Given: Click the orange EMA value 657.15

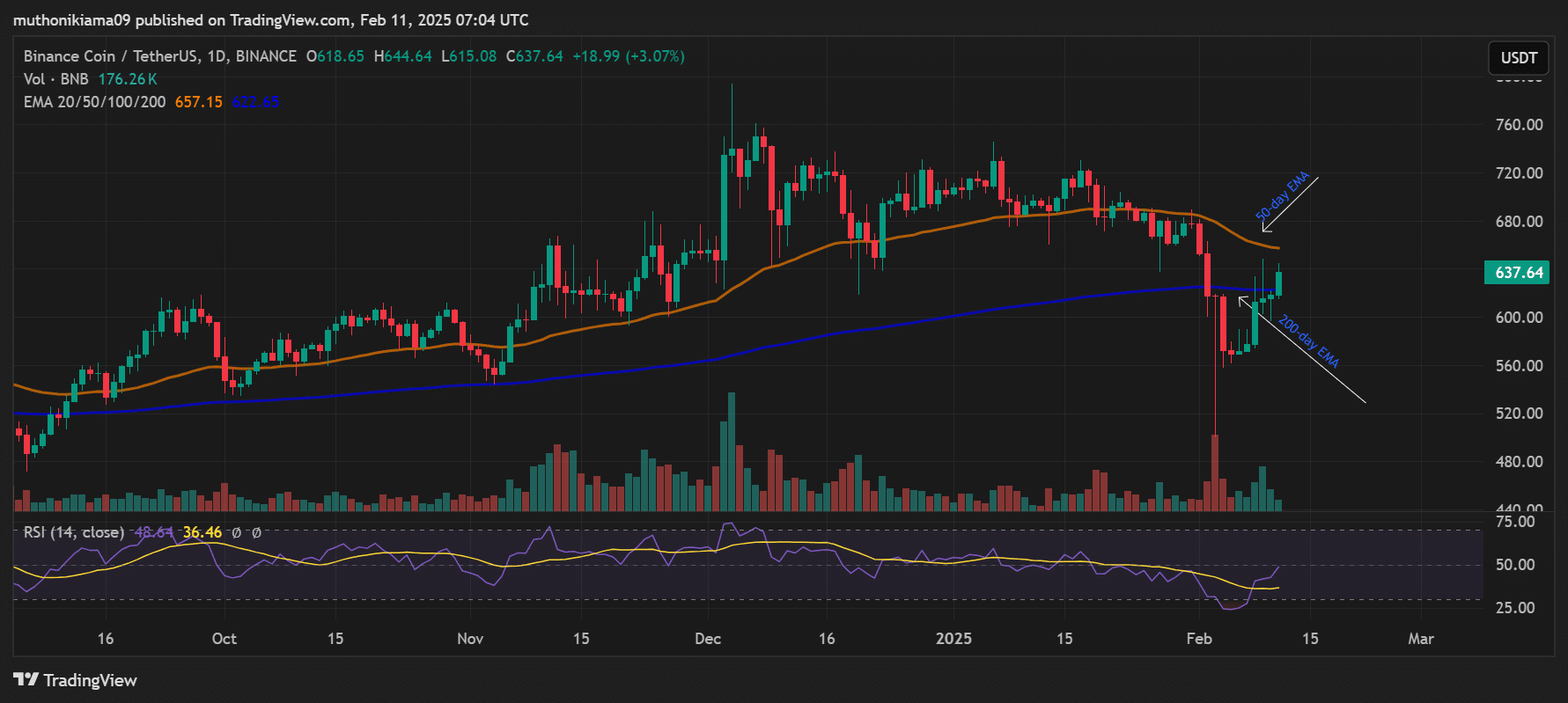Looking at the screenshot, I should [198, 102].
